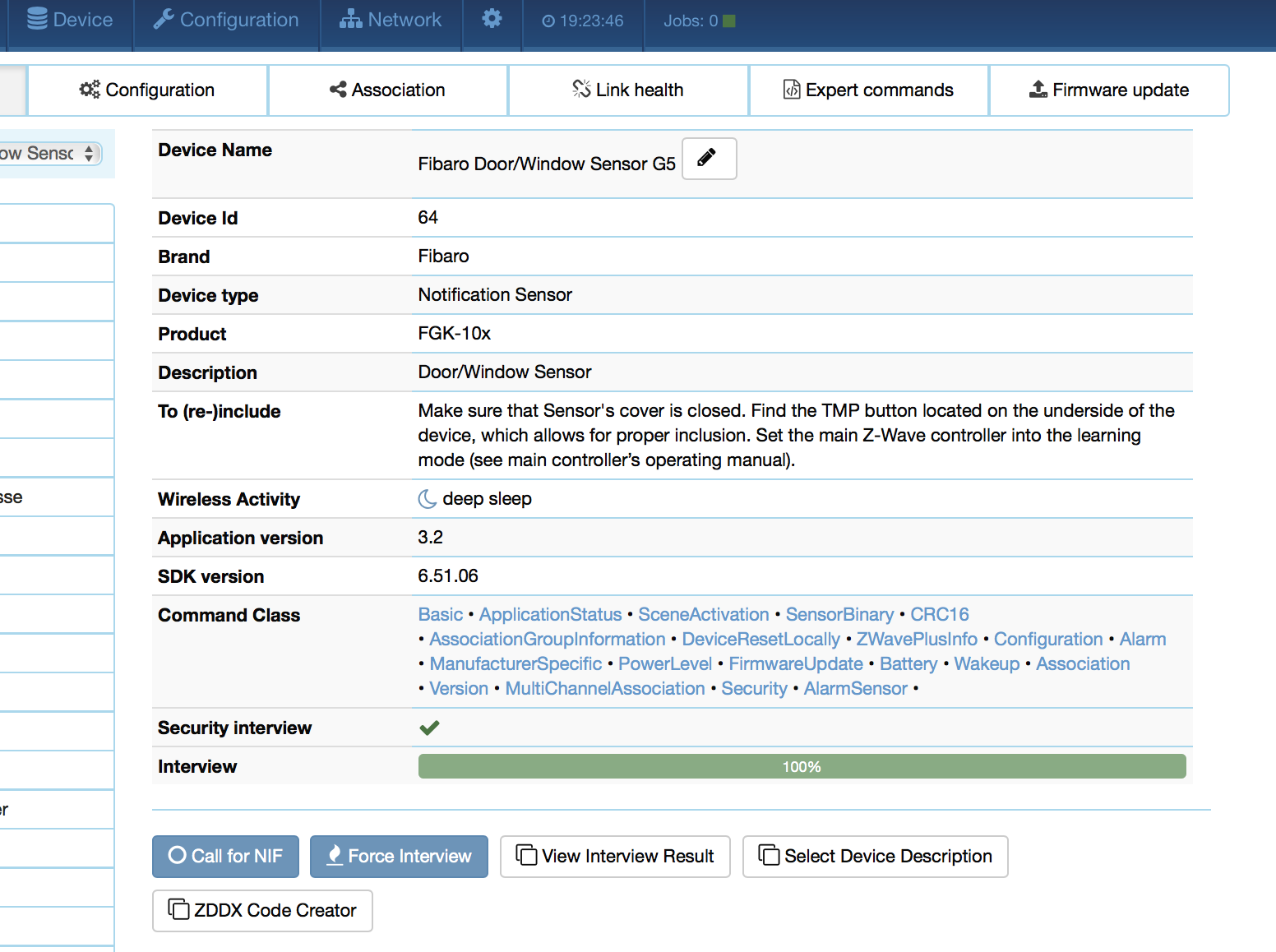Screen dimensions: 1276x952
Task: Switch to the Configuration tab
Action: point(147,90)
